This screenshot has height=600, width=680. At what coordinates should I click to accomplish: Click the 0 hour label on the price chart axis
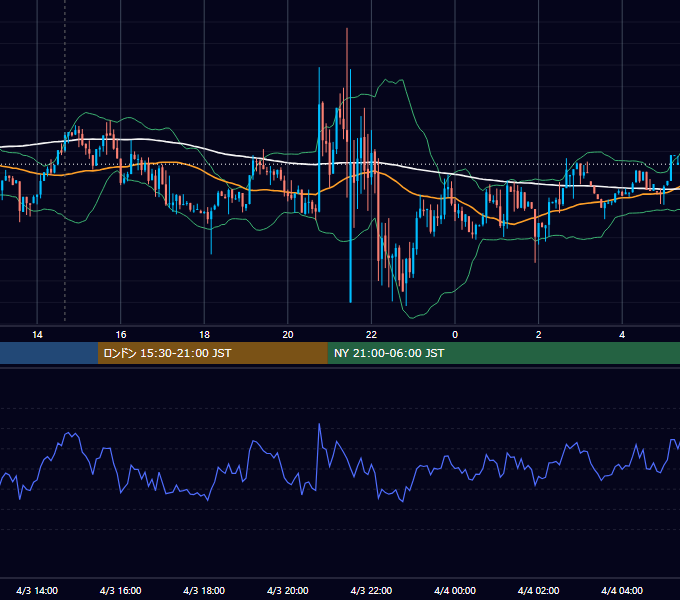click(x=455, y=335)
